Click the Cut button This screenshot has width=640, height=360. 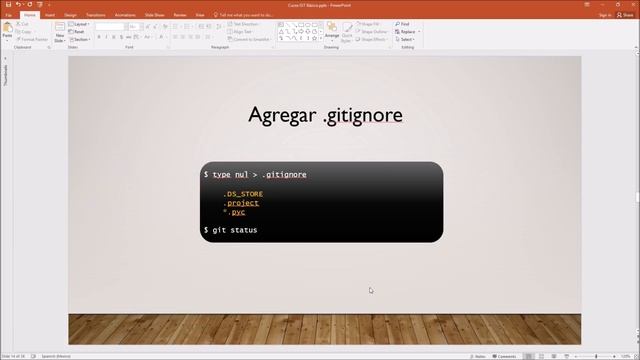click(23, 24)
